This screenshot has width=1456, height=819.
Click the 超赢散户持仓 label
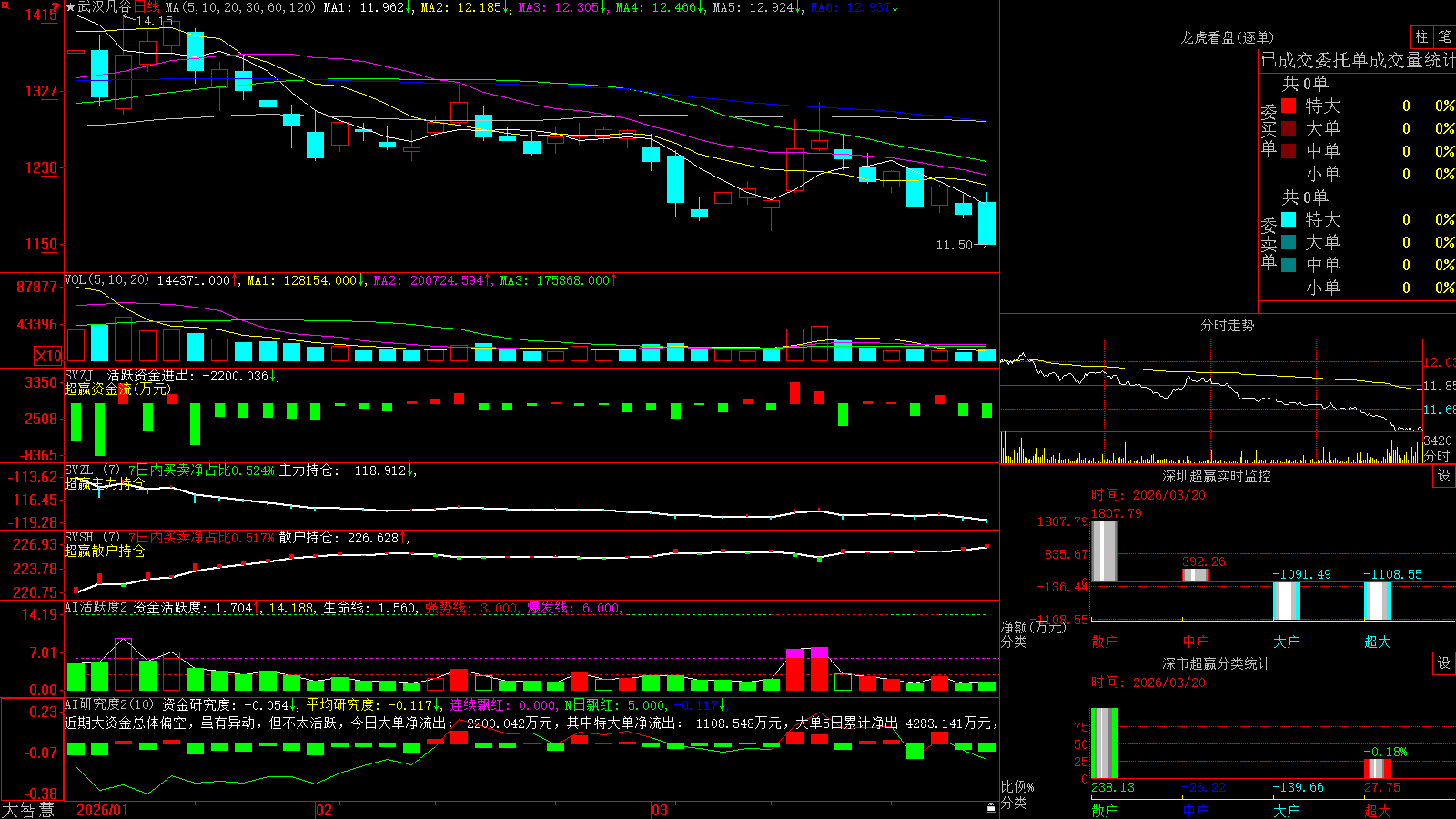tap(105, 551)
